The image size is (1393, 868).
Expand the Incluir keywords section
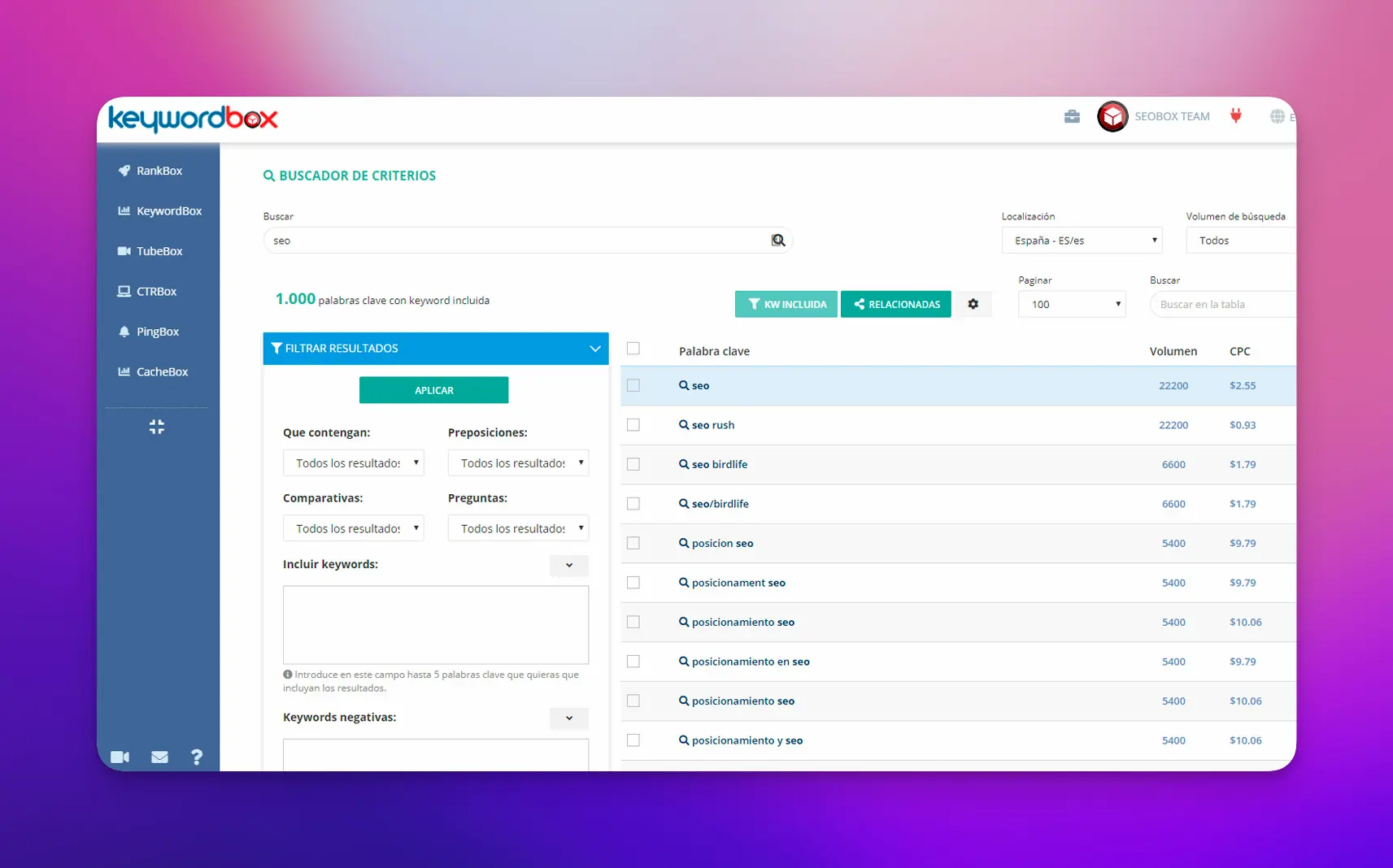(568, 566)
